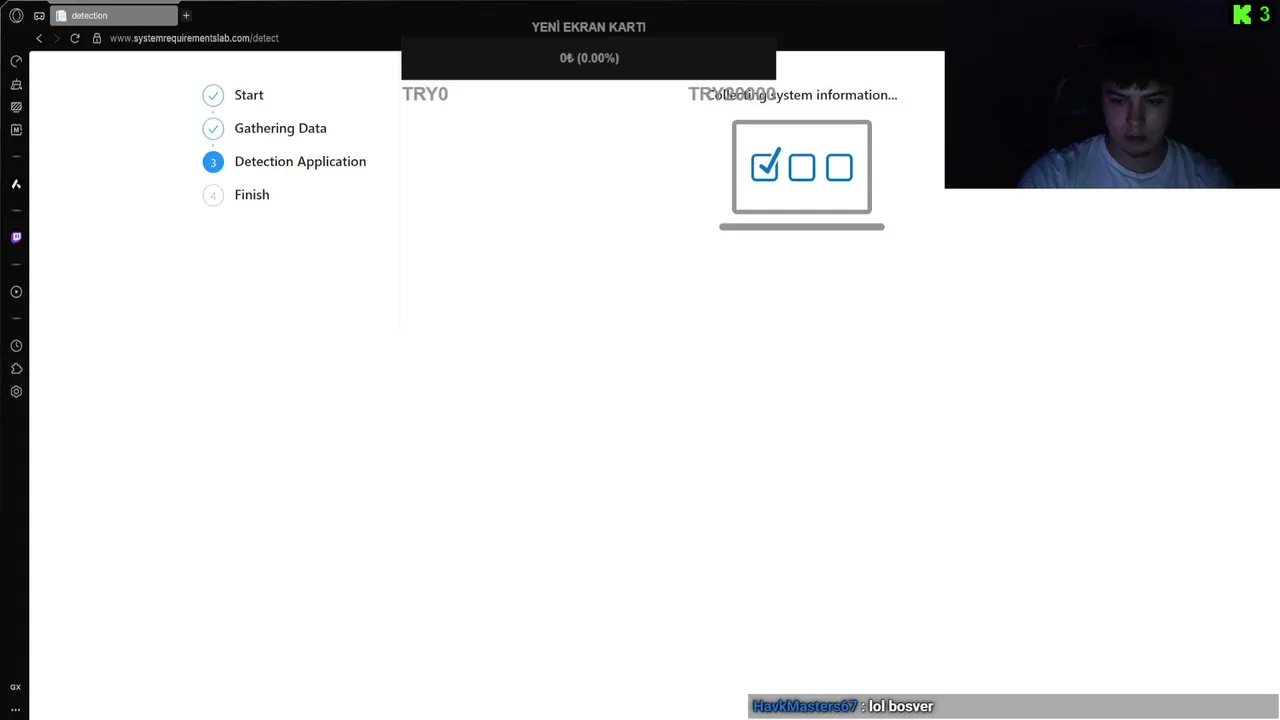Open the Aria AI sidebar icon
The image size is (1280, 720).
[16, 184]
